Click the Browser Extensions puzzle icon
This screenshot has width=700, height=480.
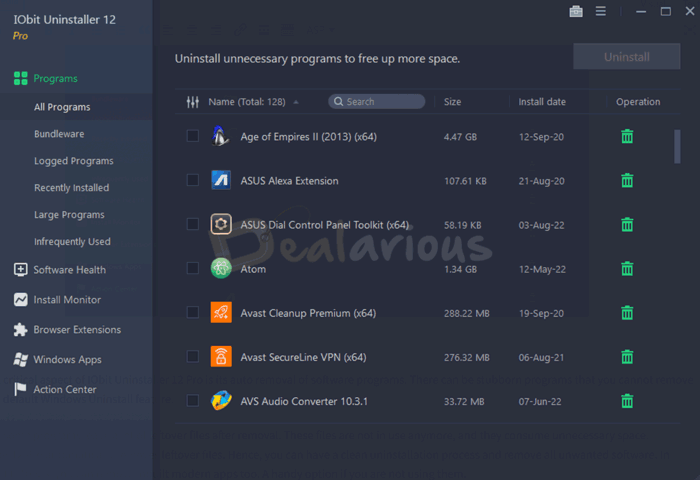pyautogui.click(x=21, y=330)
